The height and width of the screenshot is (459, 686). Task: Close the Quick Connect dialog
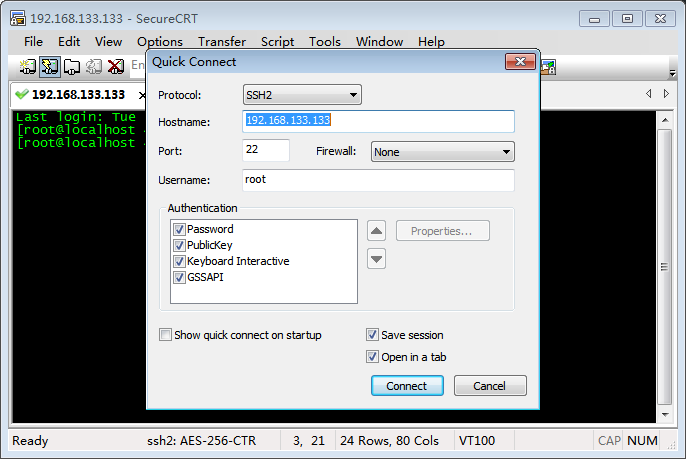tap(520, 62)
